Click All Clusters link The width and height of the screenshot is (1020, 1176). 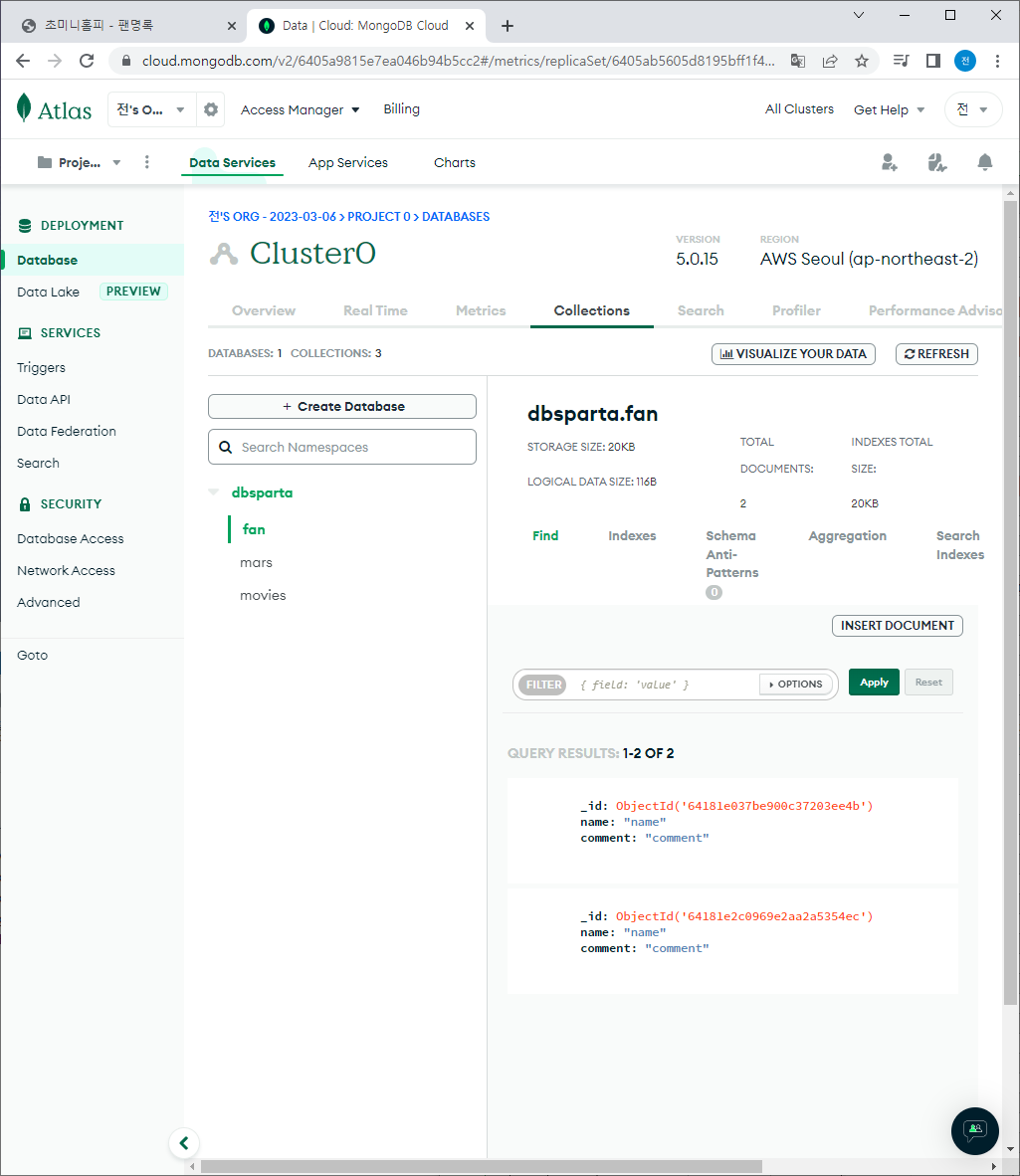click(799, 108)
